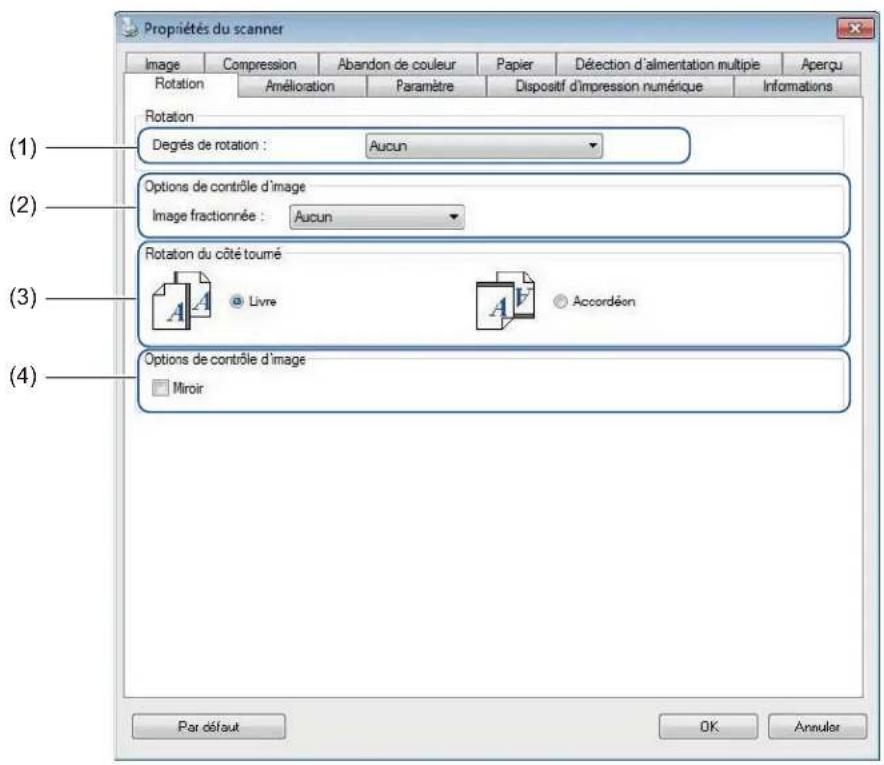The width and height of the screenshot is (884, 765).
Task: Click the Miroir label text
Action: tap(188, 388)
